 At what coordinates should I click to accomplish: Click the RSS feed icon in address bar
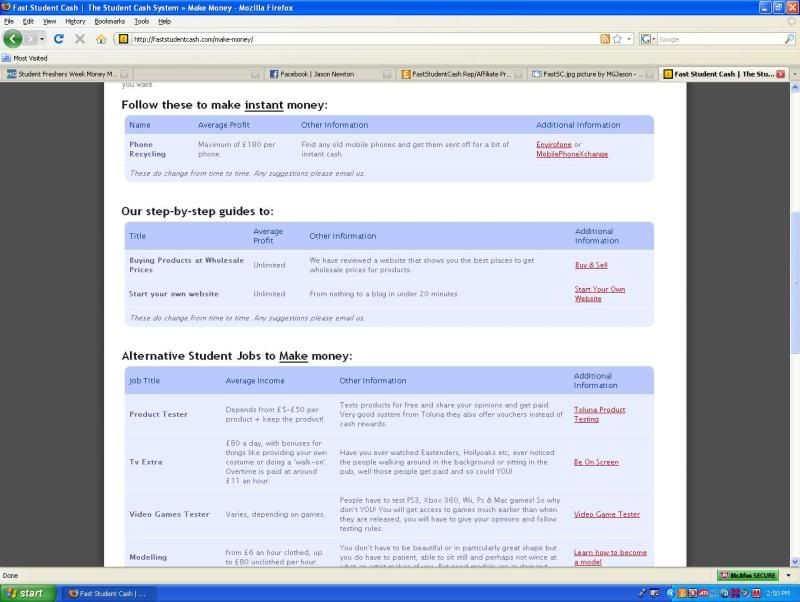pos(605,39)
